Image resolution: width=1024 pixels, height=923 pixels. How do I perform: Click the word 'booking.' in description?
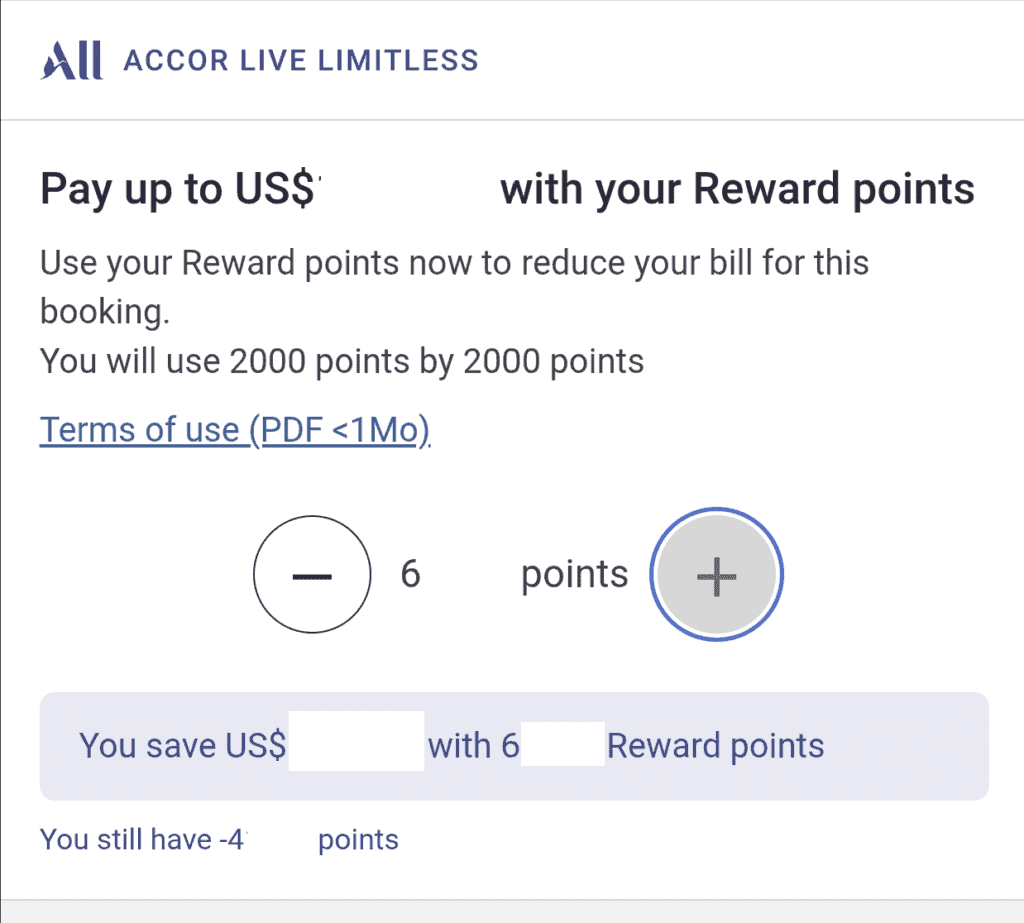pyautogui.click(x=105, y=312)
